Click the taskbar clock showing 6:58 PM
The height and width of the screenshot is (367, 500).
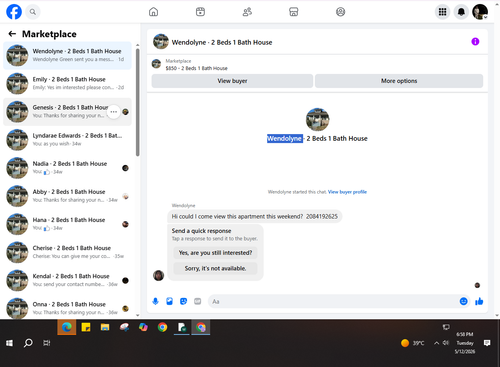465,343
